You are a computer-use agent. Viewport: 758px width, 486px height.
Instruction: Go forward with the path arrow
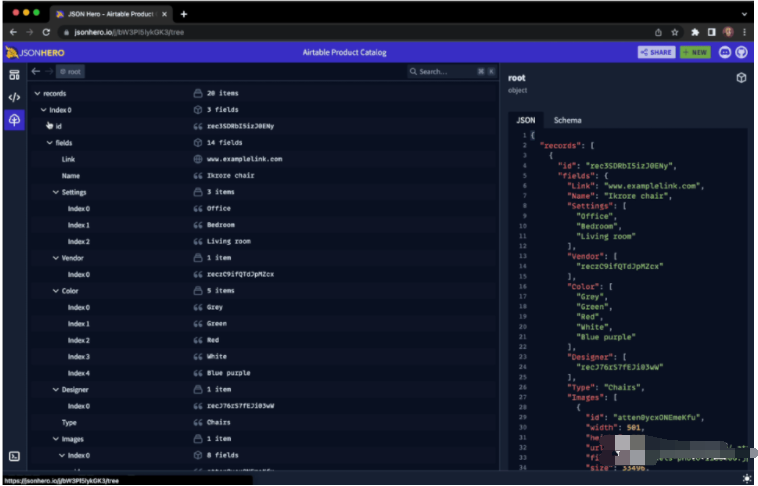(x=49, y=72)
